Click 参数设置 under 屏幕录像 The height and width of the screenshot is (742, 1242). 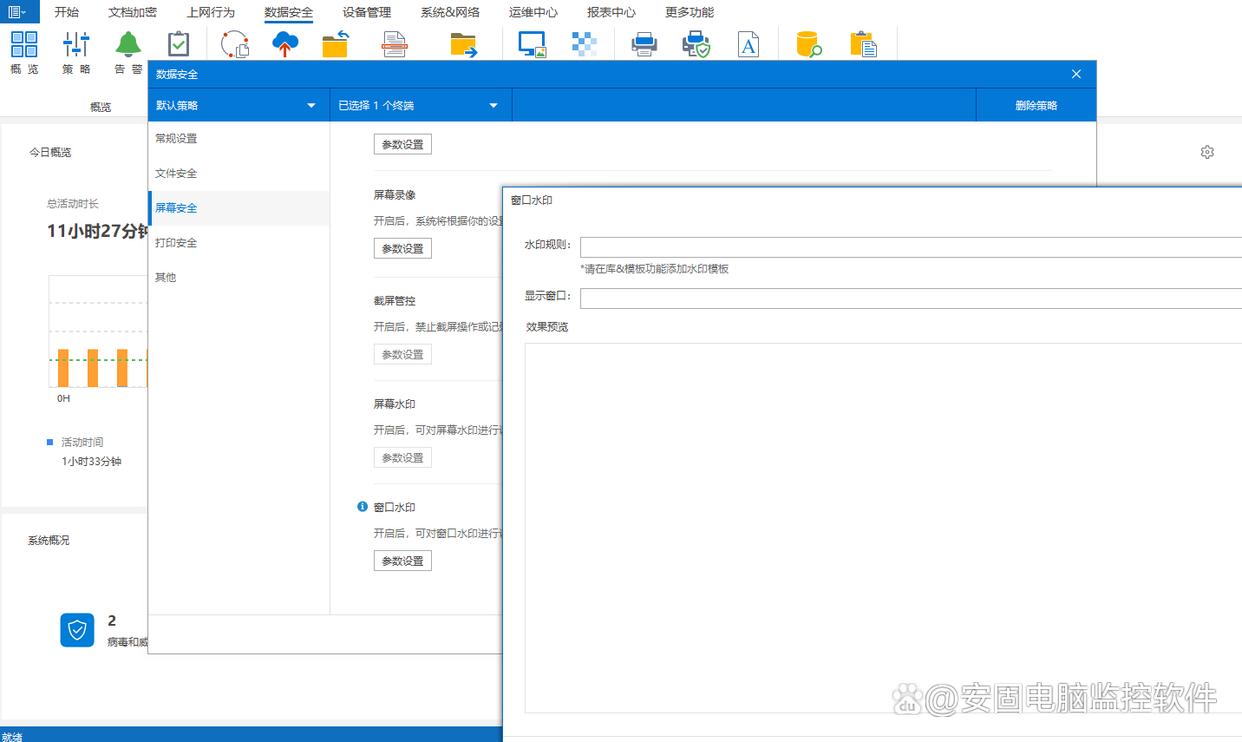point(403,248)
